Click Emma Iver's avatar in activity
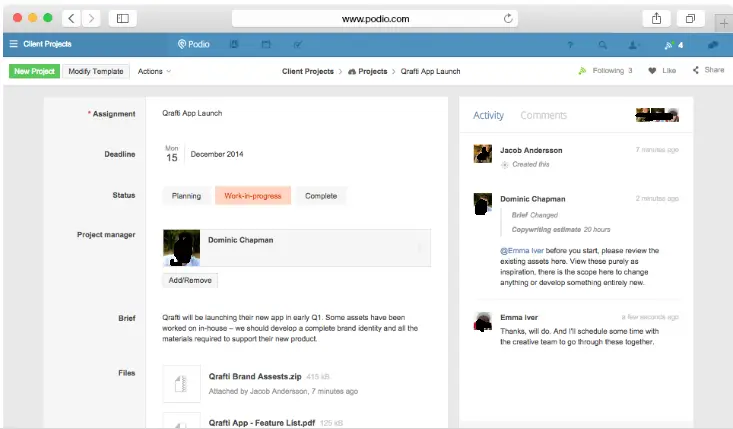This screenshot has width=733, height=429. click(x=482, y=322)
